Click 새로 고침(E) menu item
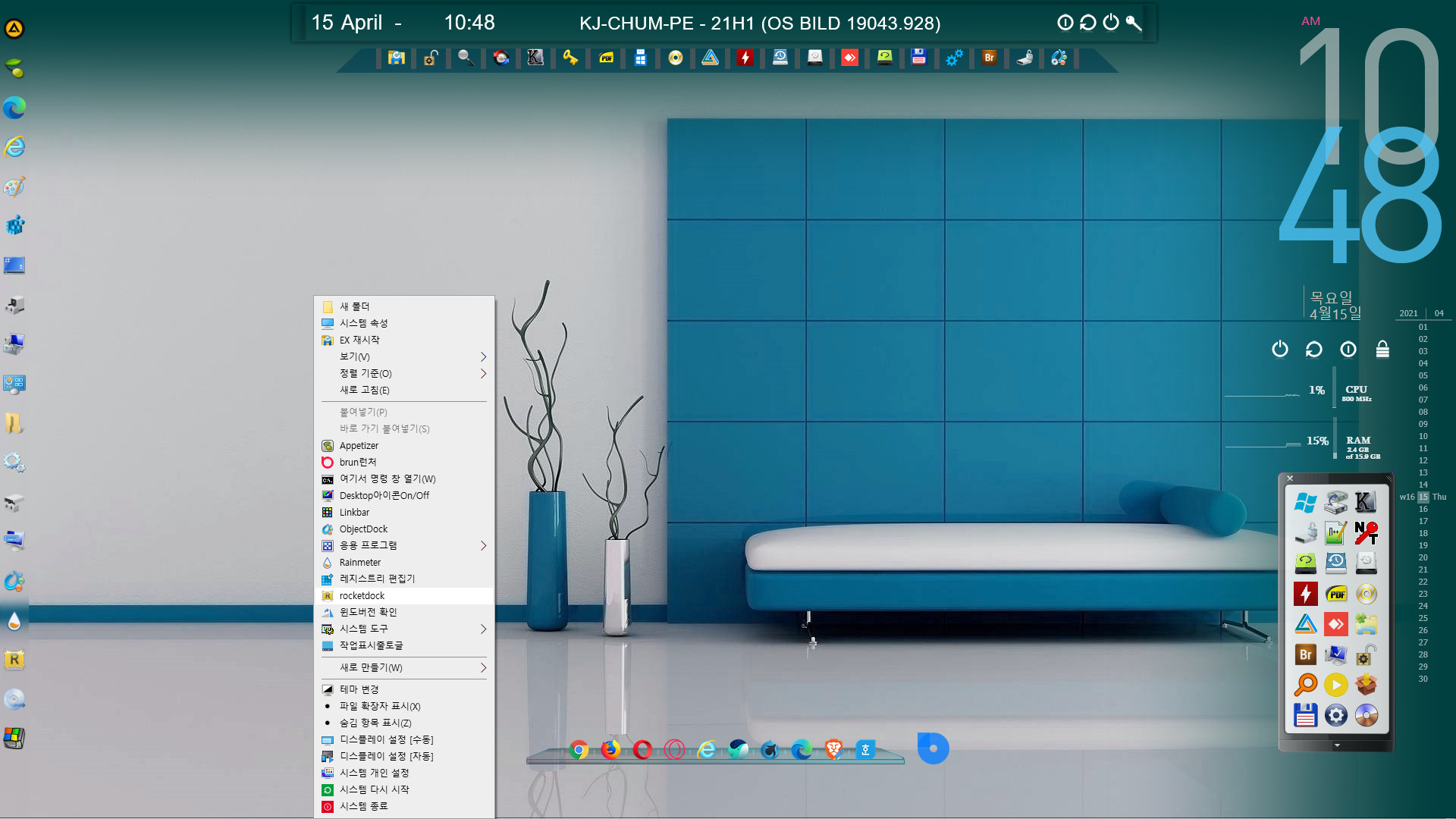The width and height of the screenshot is (1456, 819). coord(403,390)
